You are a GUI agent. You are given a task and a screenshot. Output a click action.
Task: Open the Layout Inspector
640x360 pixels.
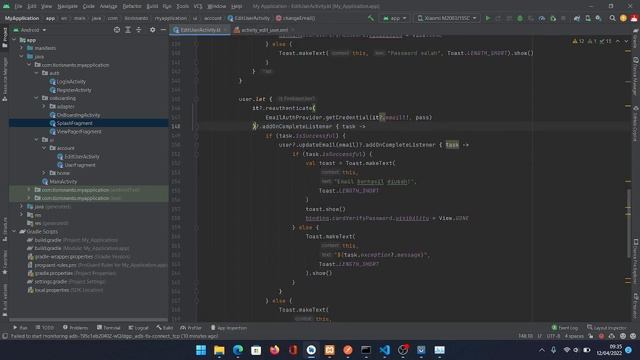click(x=607, y=328)
